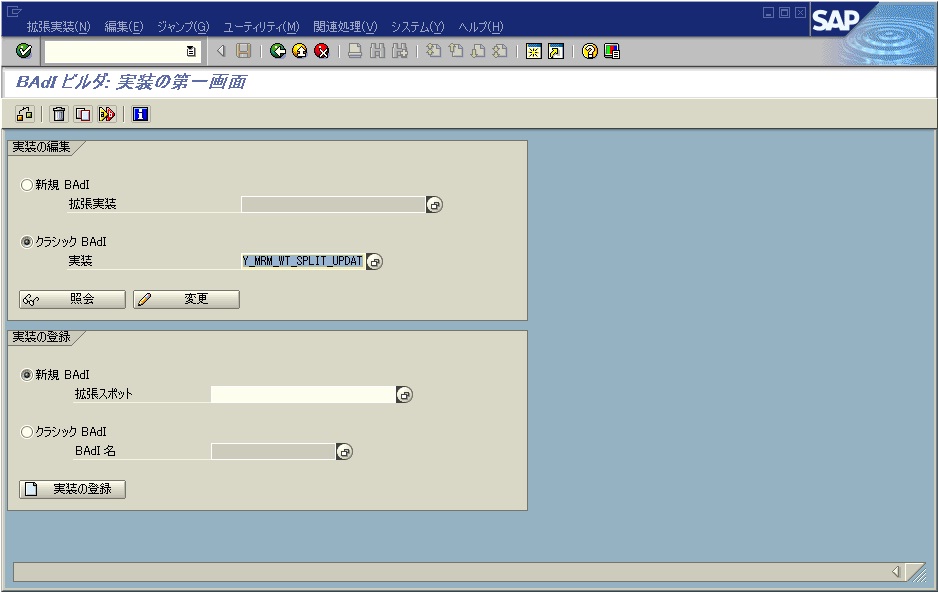Click the execute double-arrow icon in application toolbar
Viewport: 939px width, 593px height.
tap(106, 113)
